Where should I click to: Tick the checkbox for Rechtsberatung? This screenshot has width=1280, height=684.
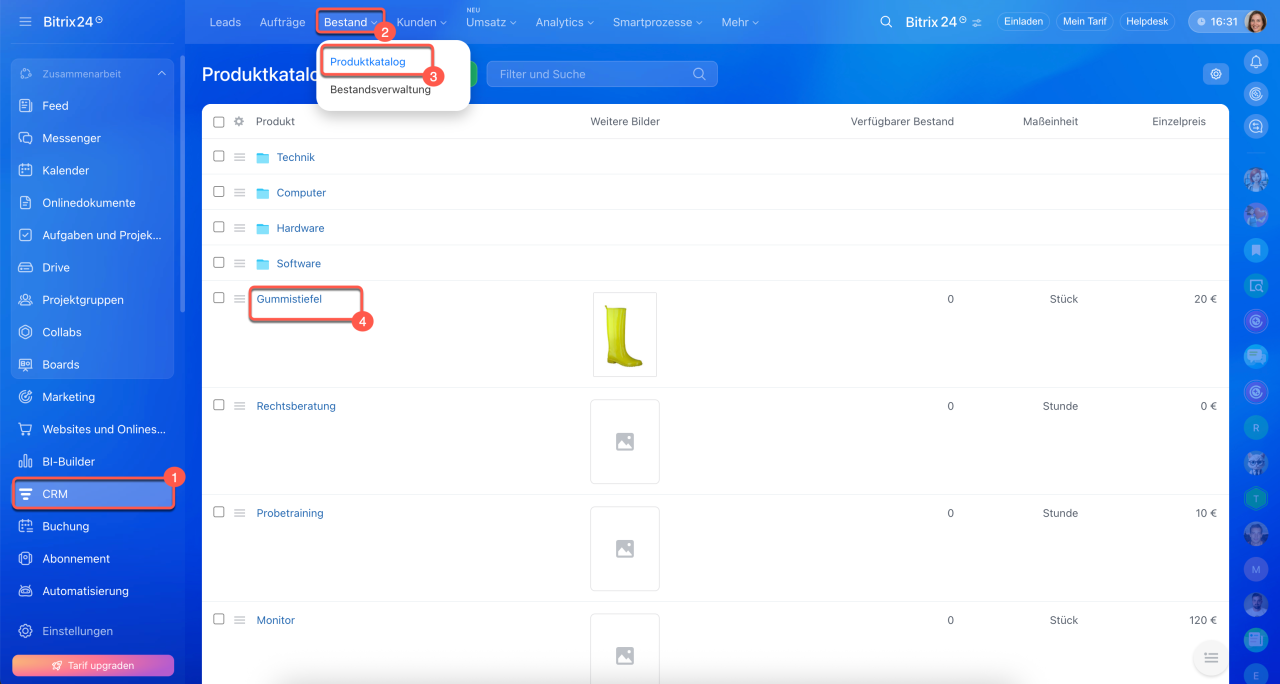(219, 405)
